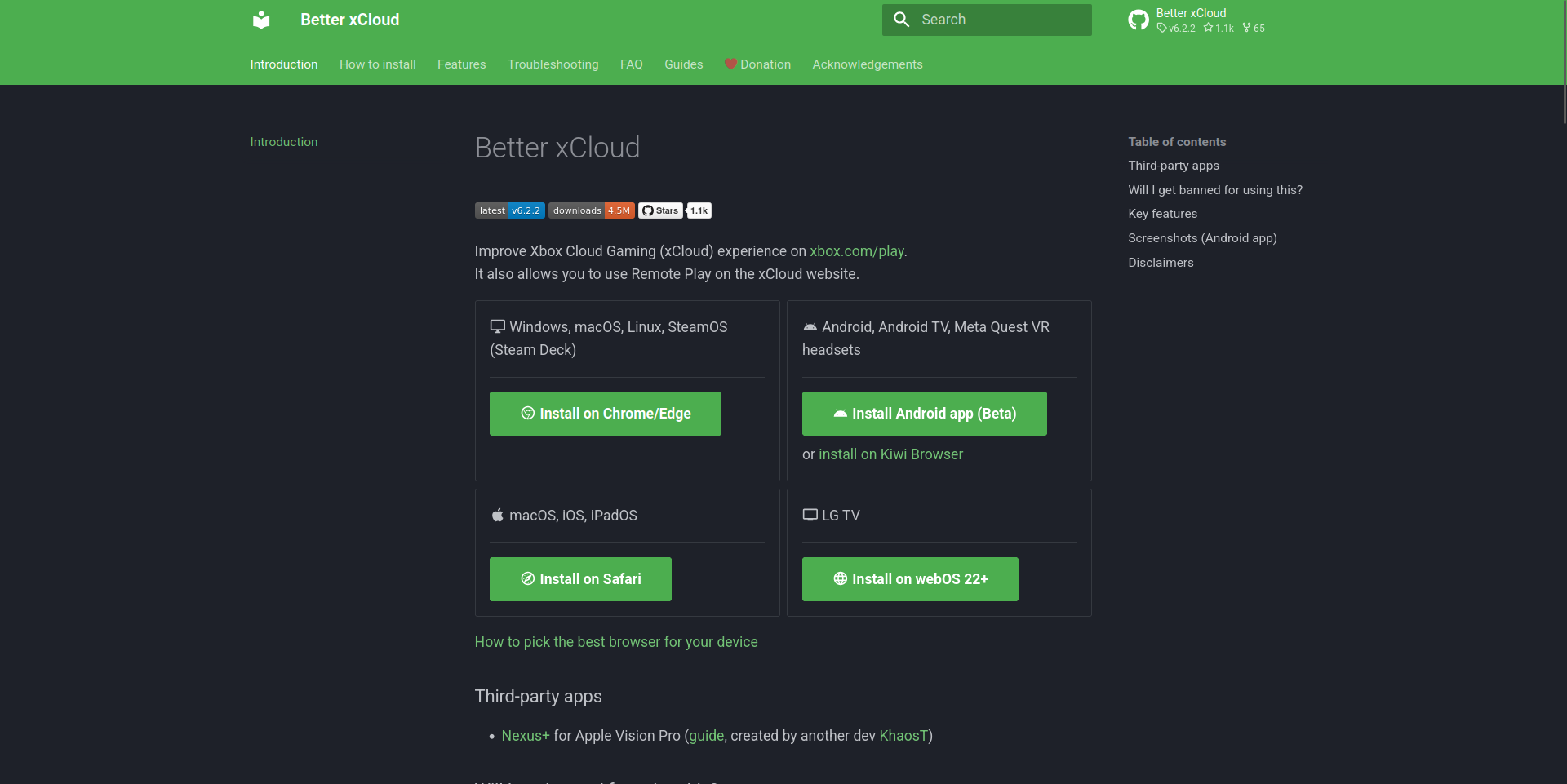Switch to the Guides tab
Screen dimensions: 1567x784
pyautogui.click(x=684, y=64)
